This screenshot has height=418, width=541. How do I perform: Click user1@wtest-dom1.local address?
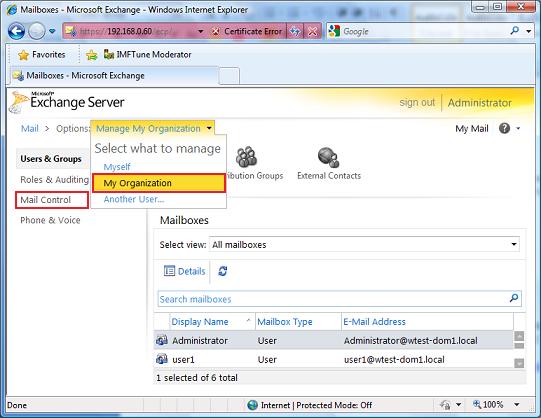pos(394,360)
